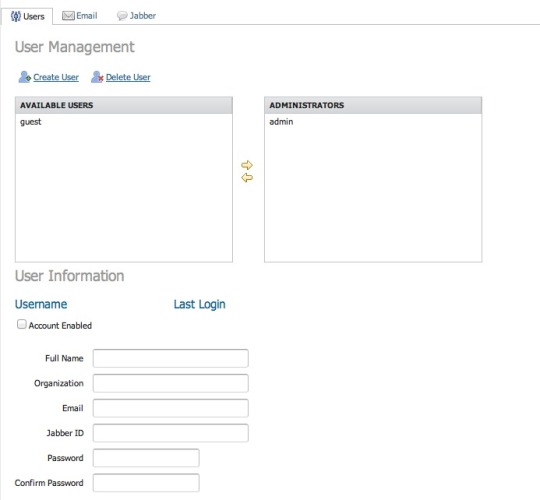Focus the Confirm Password field

(x=146, y=483)
